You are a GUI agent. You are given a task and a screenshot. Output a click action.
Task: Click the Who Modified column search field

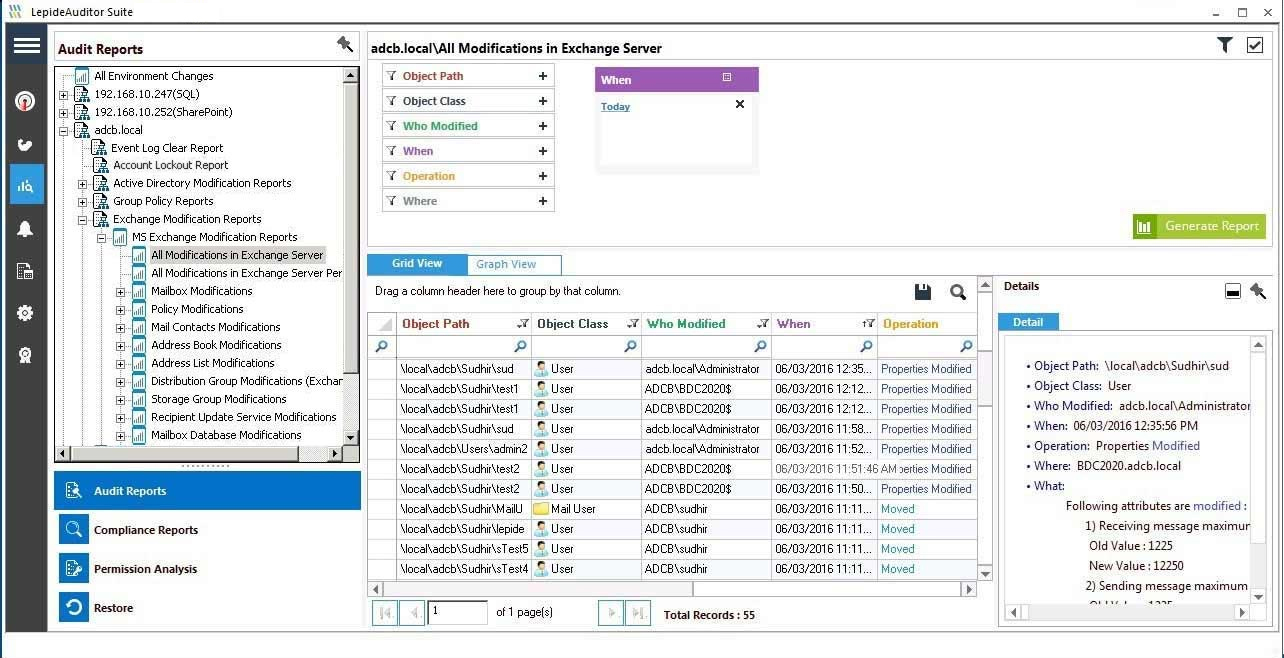(706, 346)
